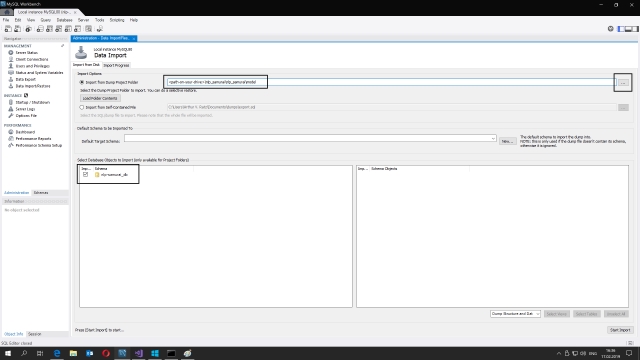Open the performance Dashboard item
640x360 pixels.
pyautogui.click(x=25, y=132)
